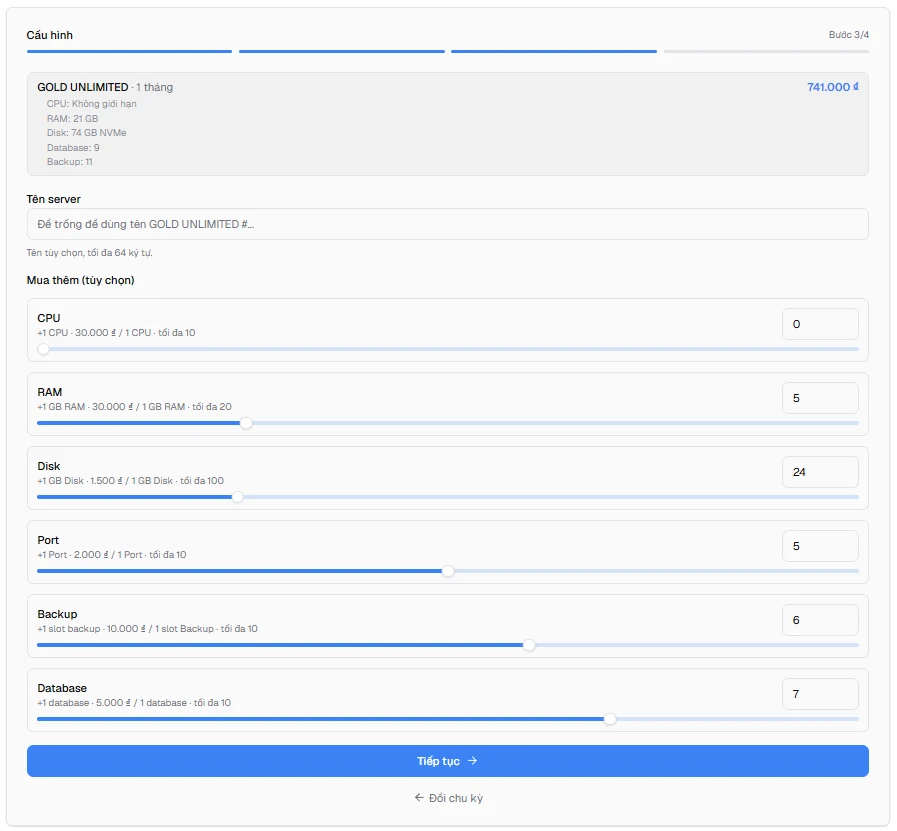
Task: Click the Disk slider handle
Action: [237, 497]
